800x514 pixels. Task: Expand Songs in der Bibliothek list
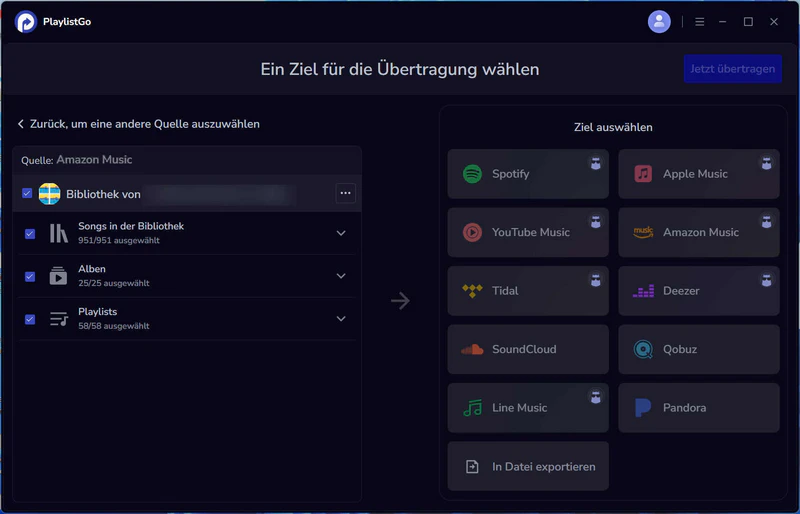341,233
